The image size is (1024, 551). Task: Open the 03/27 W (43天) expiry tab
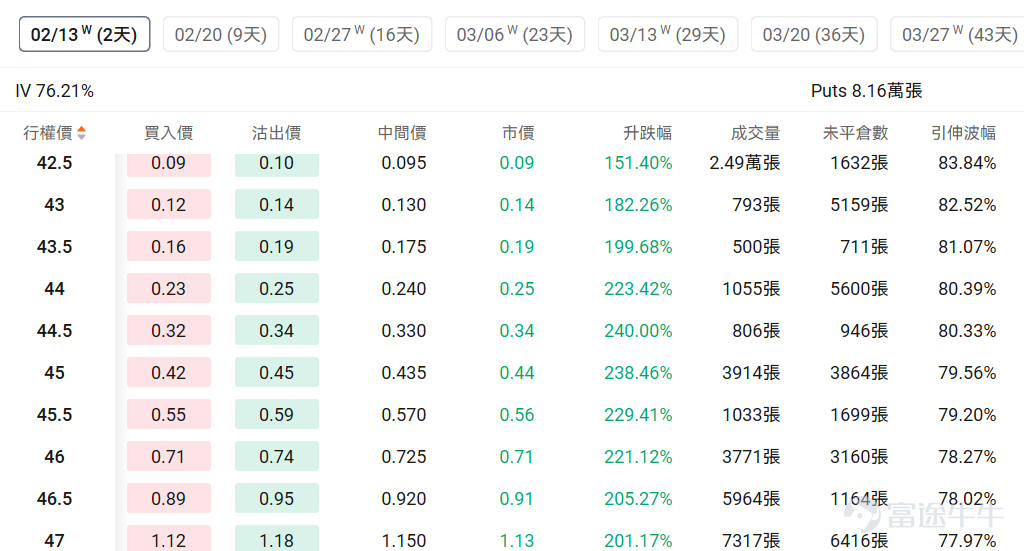(957, 35)
